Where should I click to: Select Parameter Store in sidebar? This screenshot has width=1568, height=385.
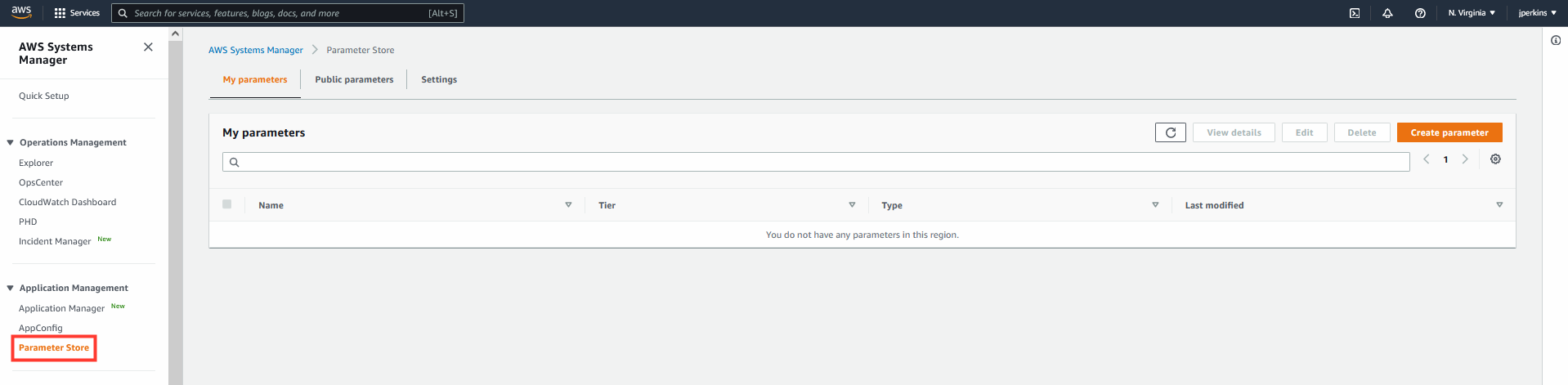click(54, 347)
